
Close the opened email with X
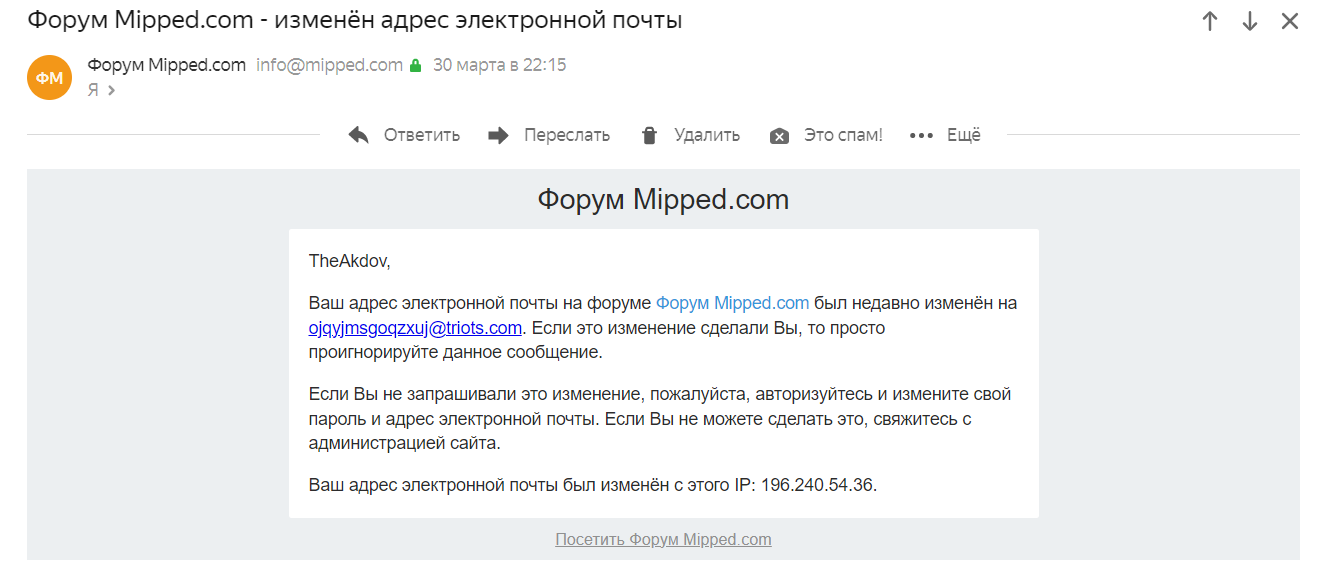pos(1290,21)
